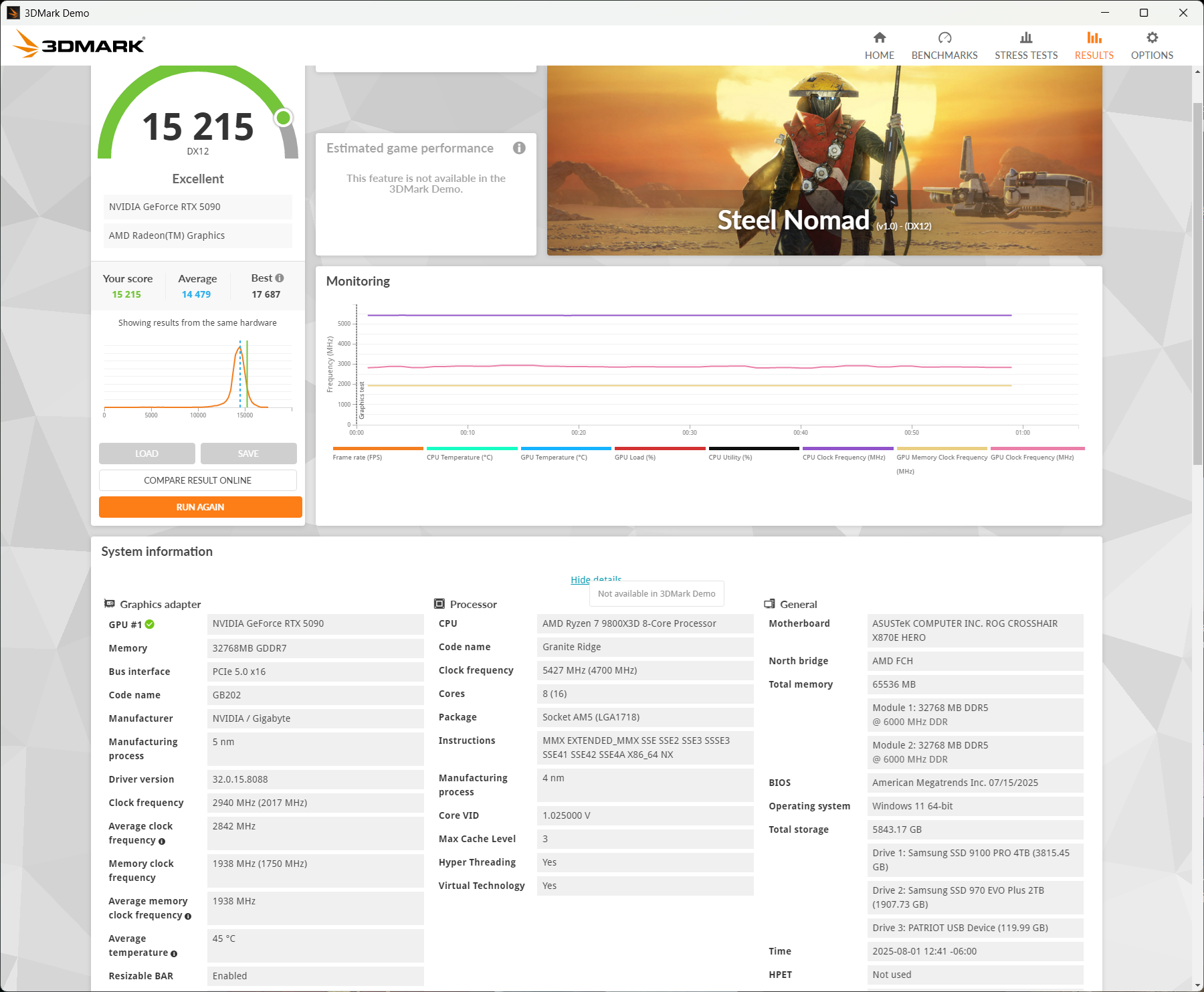Click info icon by Average temperature
This screenshot has width=1204, height=992.
tap(174, 954)
